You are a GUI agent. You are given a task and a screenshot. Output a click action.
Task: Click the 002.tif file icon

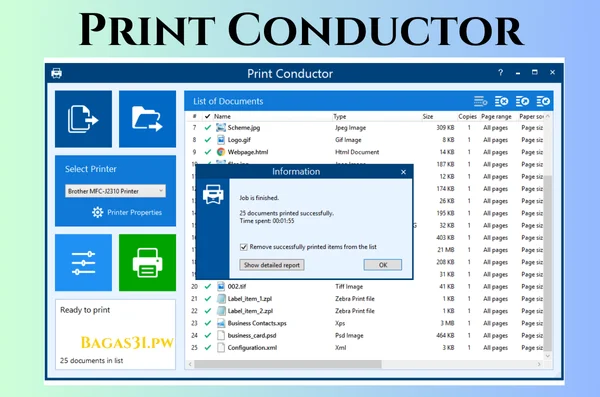tap(221, 286)
